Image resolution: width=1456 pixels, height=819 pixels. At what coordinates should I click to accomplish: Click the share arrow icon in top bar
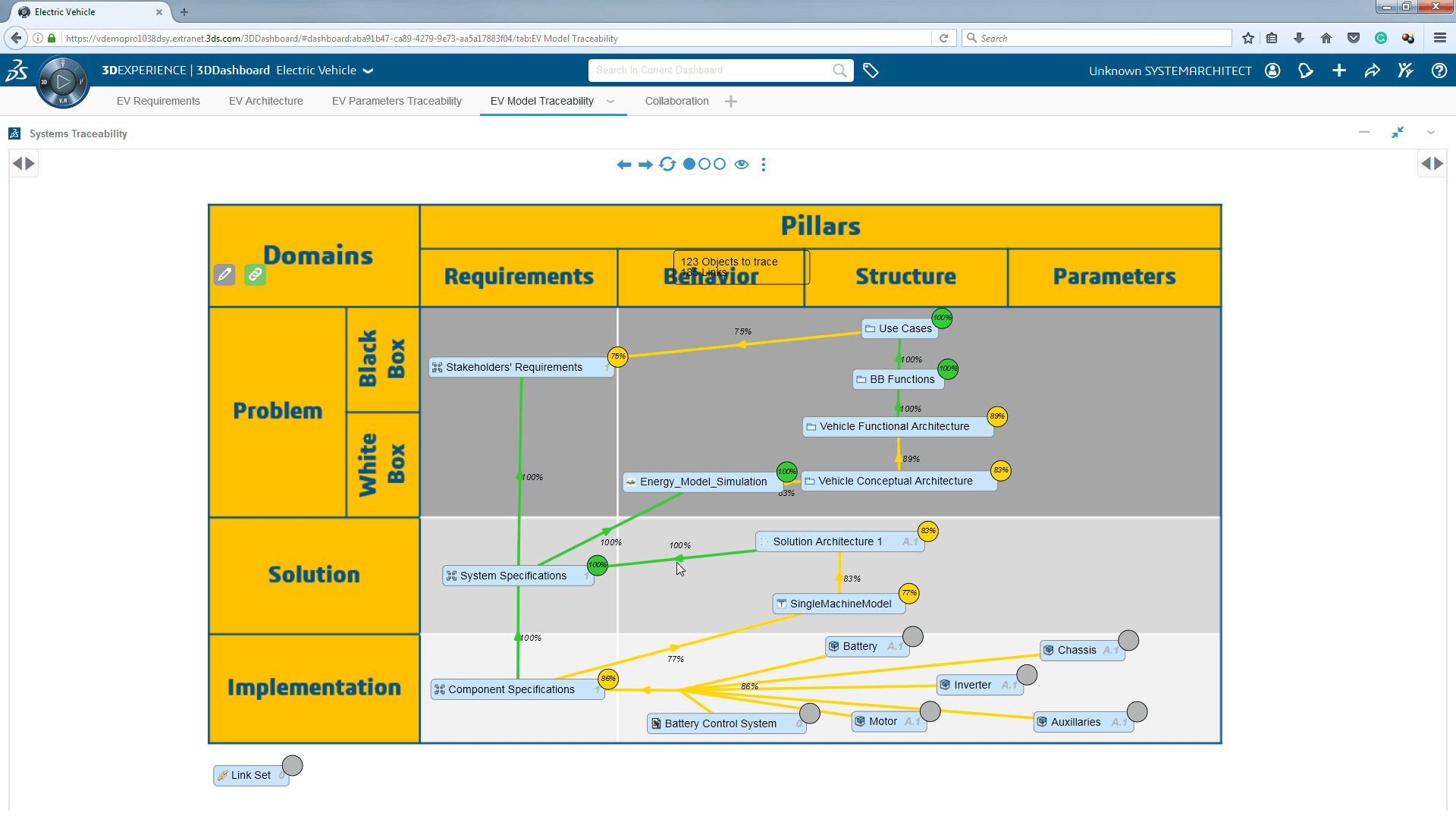(x=1372, y=71)
